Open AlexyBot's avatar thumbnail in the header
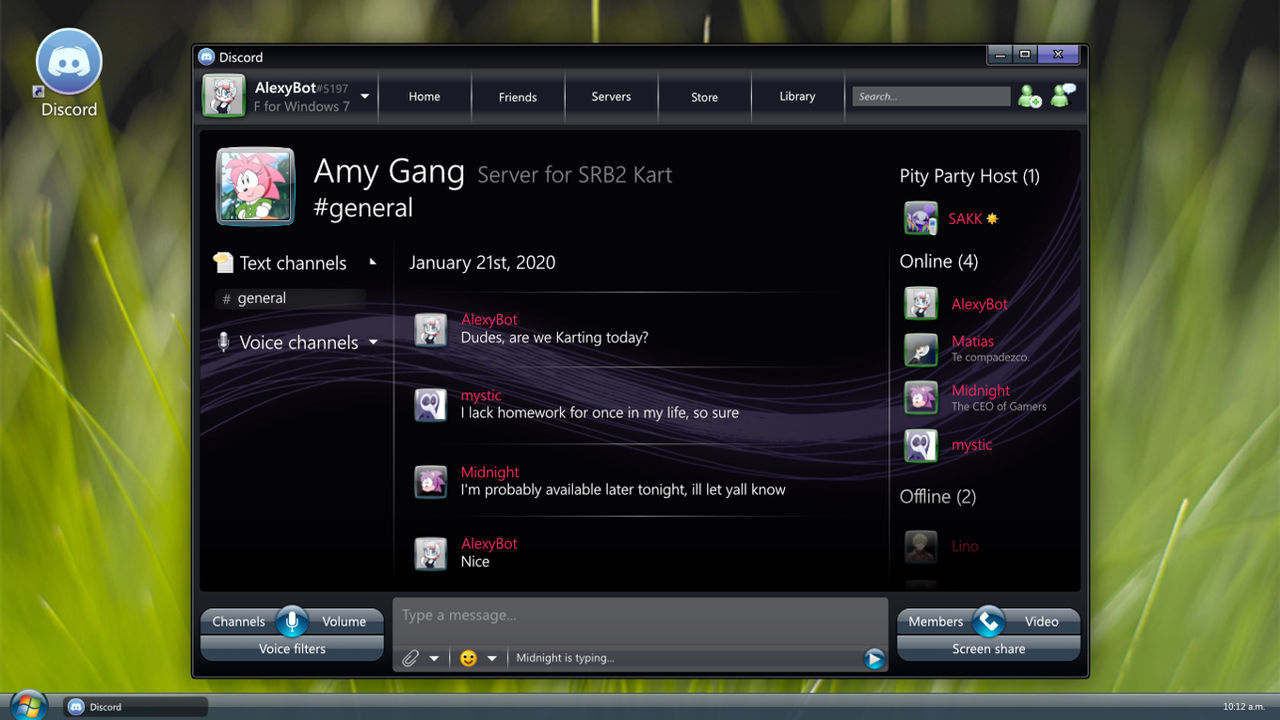The image size is (1280, 720). click(x=224, y=95)
